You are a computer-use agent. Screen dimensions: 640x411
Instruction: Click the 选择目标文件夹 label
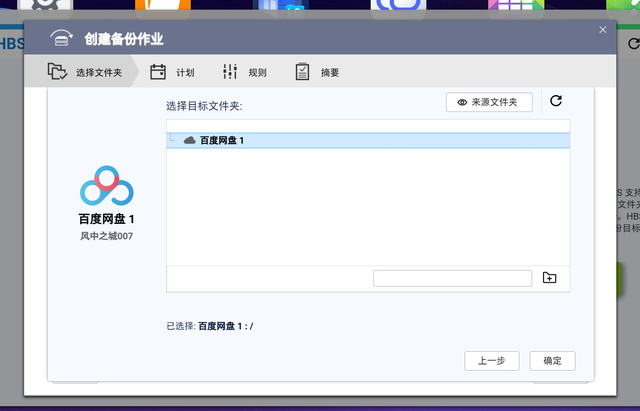204,106
